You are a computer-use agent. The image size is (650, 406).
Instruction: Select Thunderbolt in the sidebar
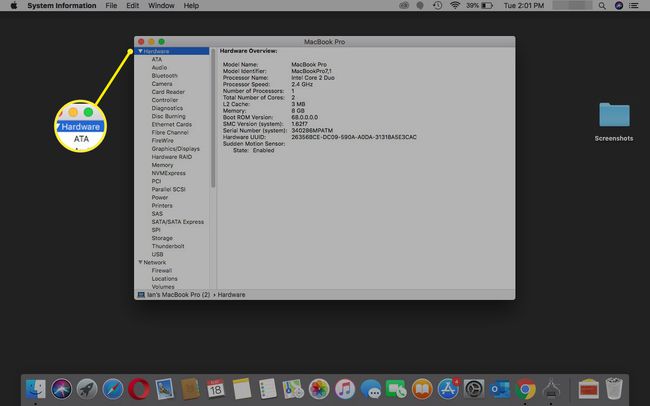pos(168,246)
